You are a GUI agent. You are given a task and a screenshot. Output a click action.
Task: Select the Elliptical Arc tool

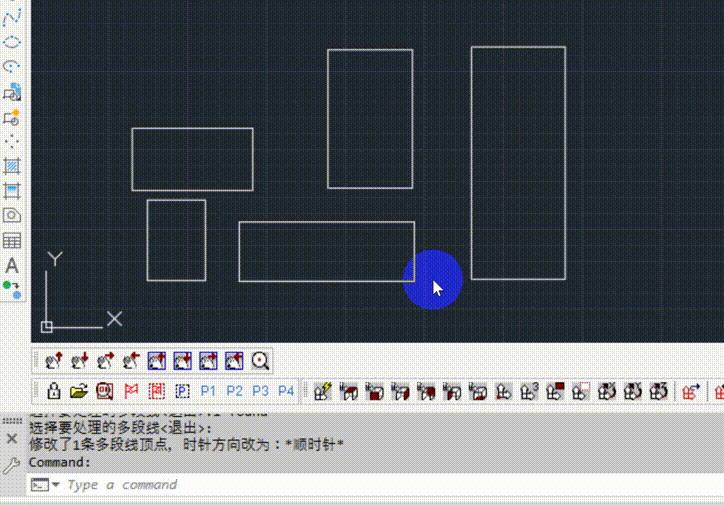[12, 66]
